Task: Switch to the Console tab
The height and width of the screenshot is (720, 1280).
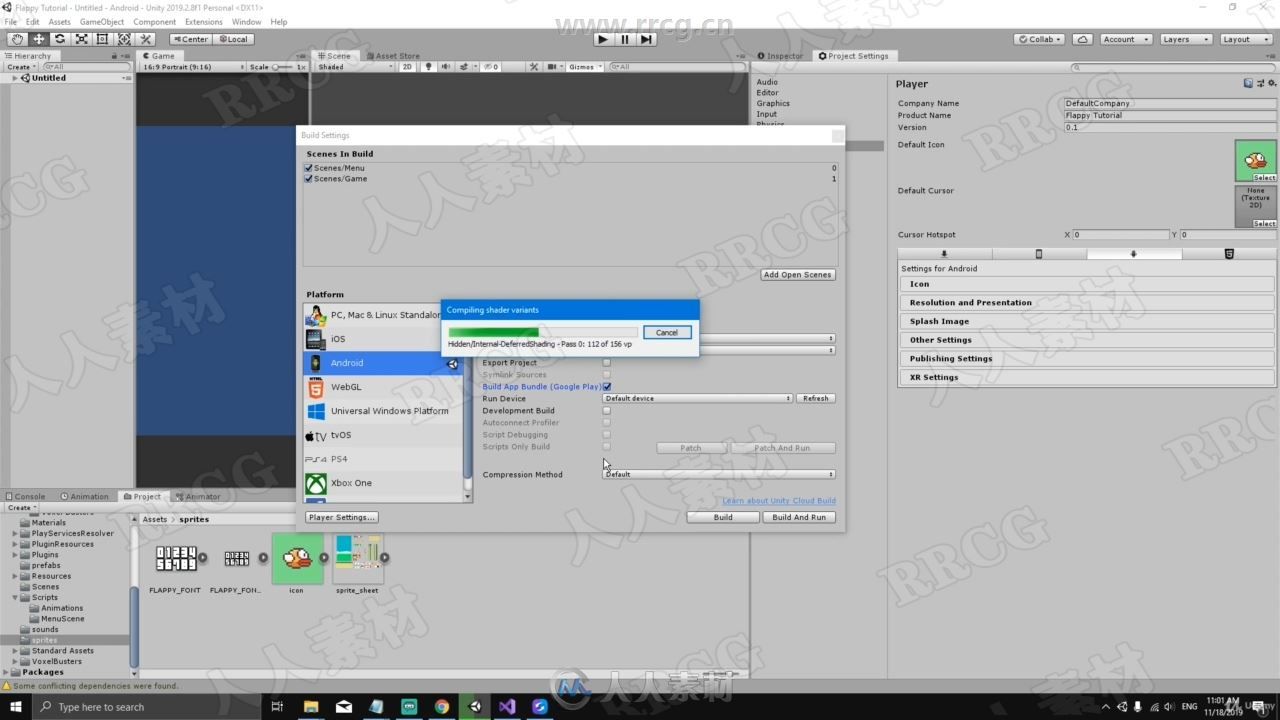Action: tap(26, 496)
